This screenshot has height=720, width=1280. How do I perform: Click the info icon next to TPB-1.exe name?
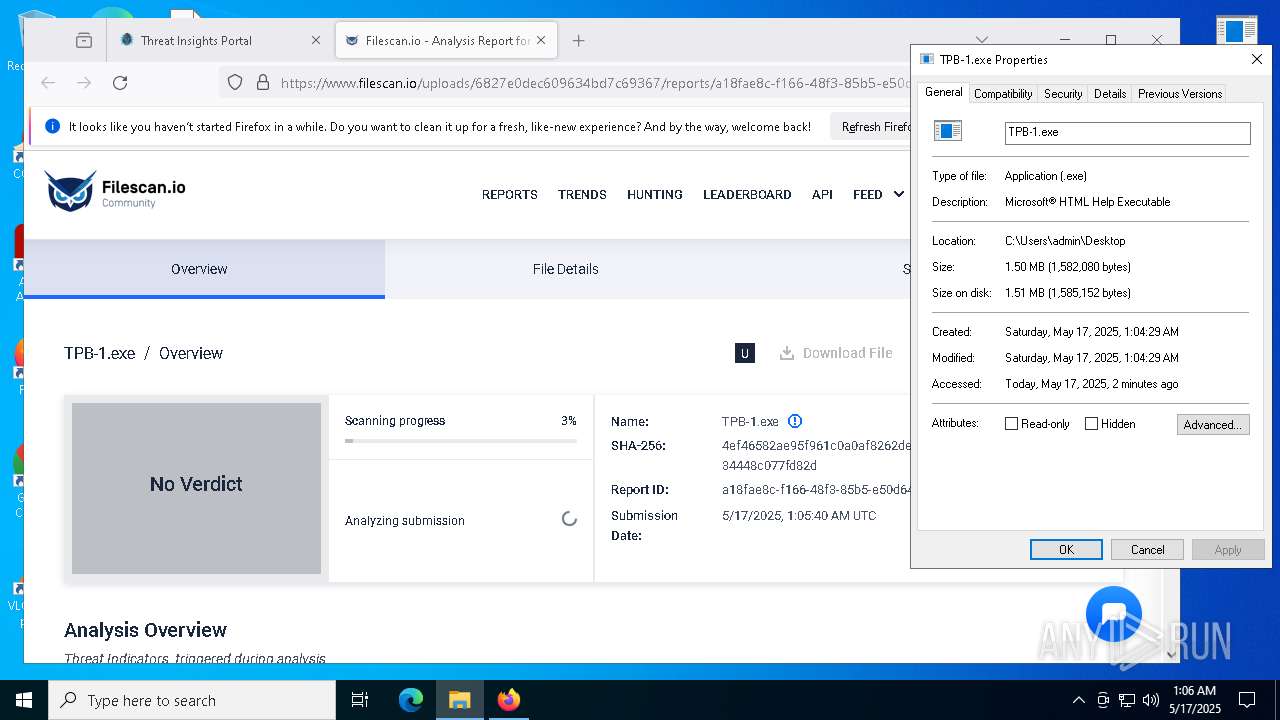click(x=795, y=421)
